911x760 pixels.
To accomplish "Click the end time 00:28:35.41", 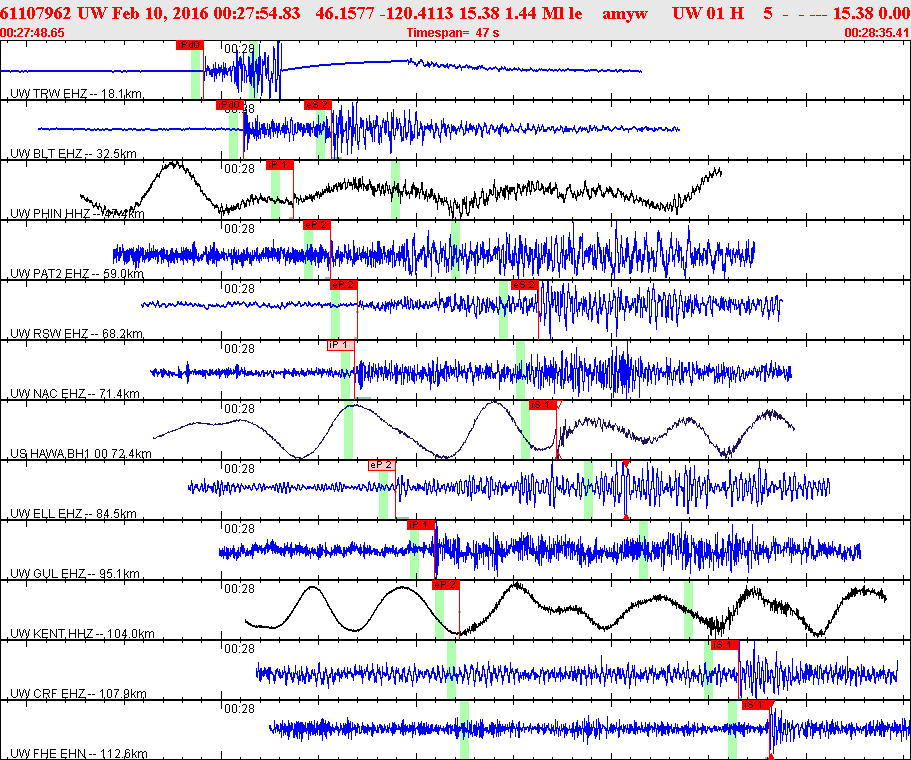I will click(877, 33).
